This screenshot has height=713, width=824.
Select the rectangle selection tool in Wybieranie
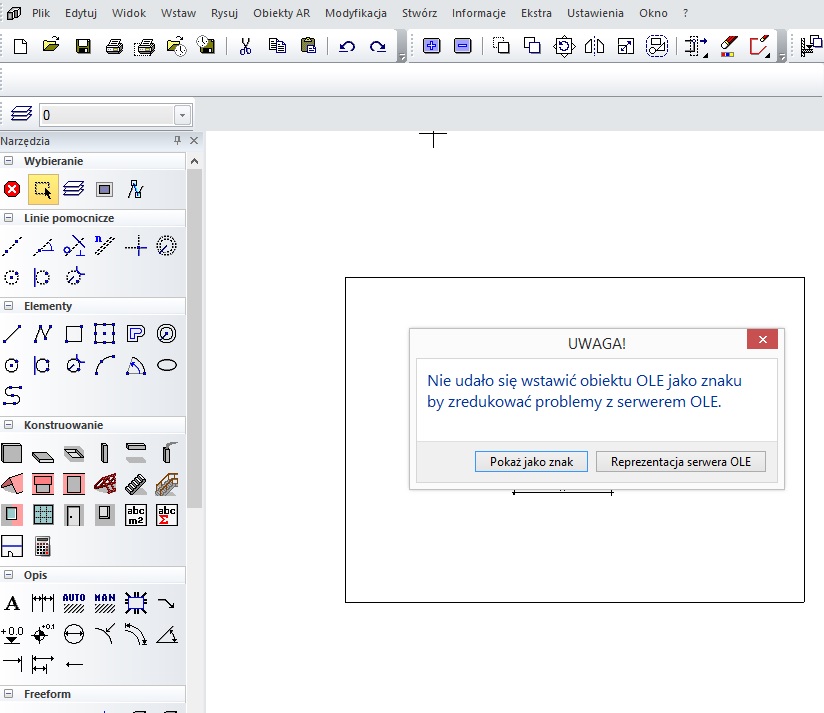tap(42, 188)
